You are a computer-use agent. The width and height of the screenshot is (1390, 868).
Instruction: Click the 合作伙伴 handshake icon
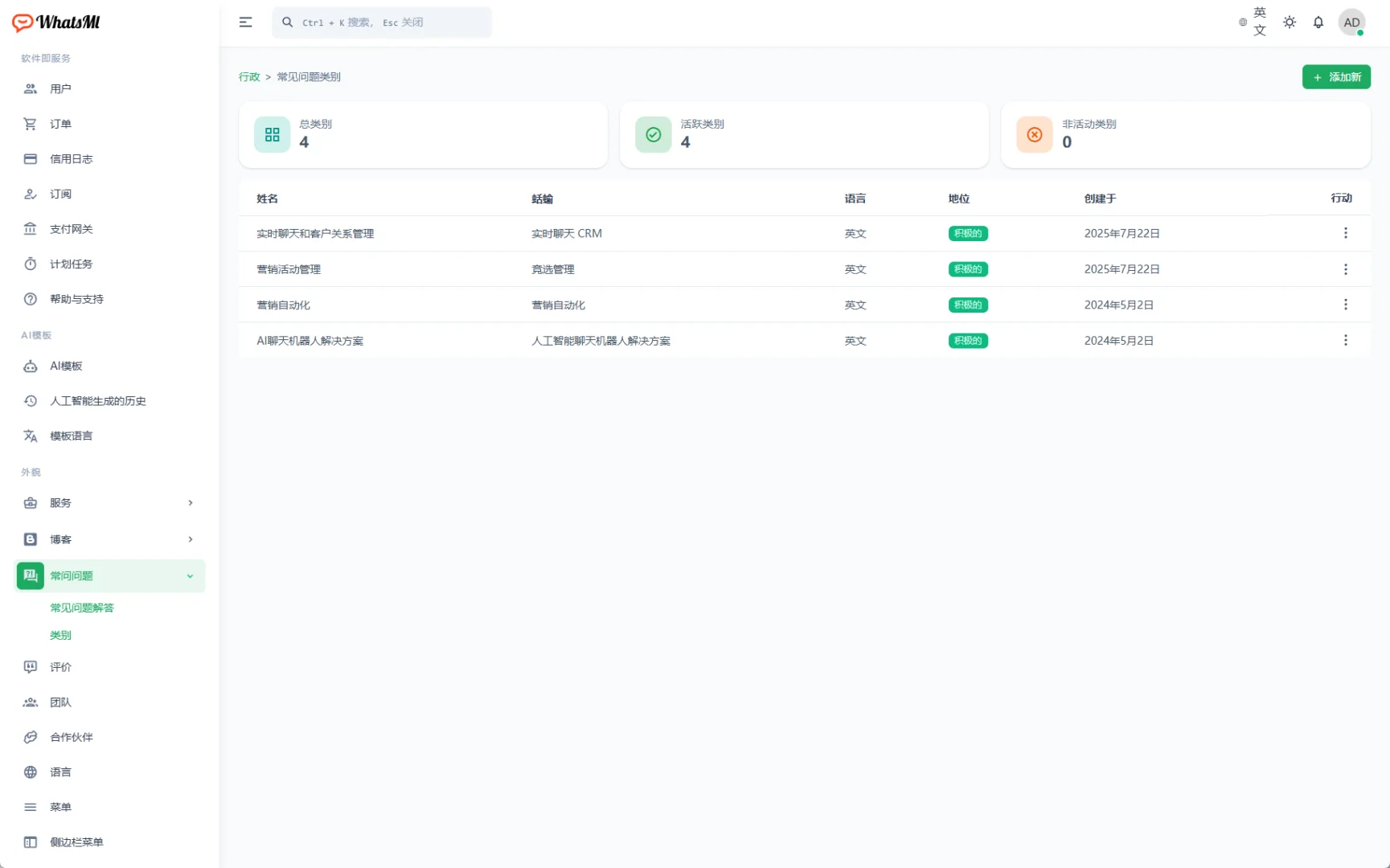(x=31, y=737)
